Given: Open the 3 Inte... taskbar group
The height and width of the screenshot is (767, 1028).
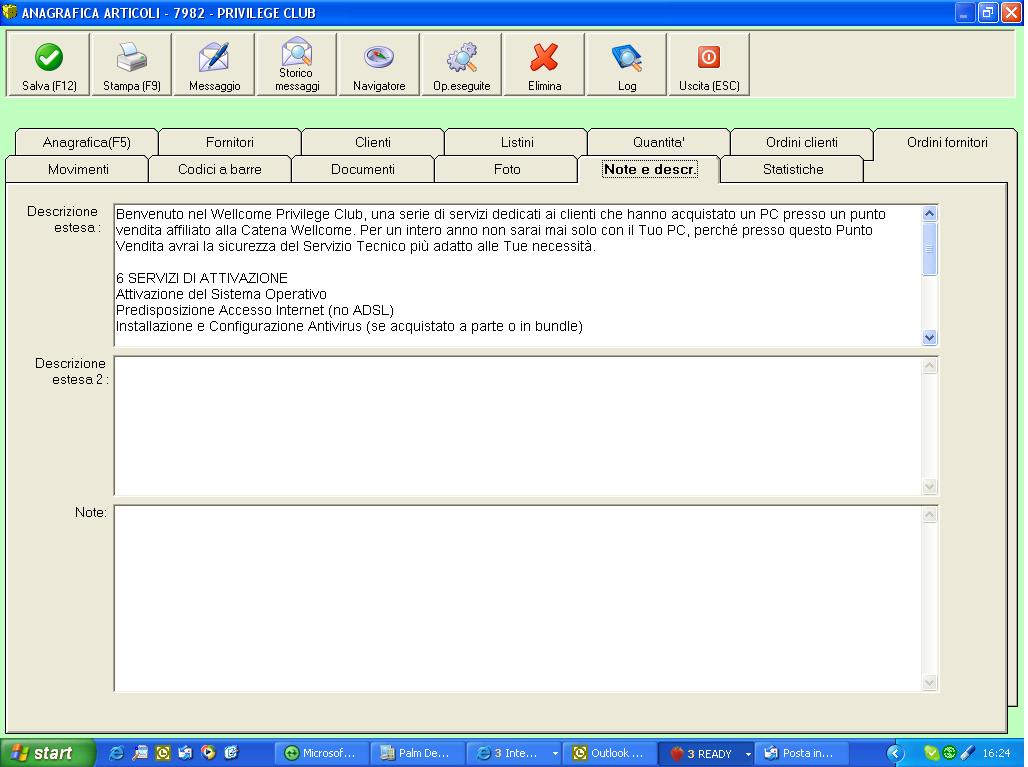Looking at the screenshot, I should pyautogui.click(x=515, y=753).
